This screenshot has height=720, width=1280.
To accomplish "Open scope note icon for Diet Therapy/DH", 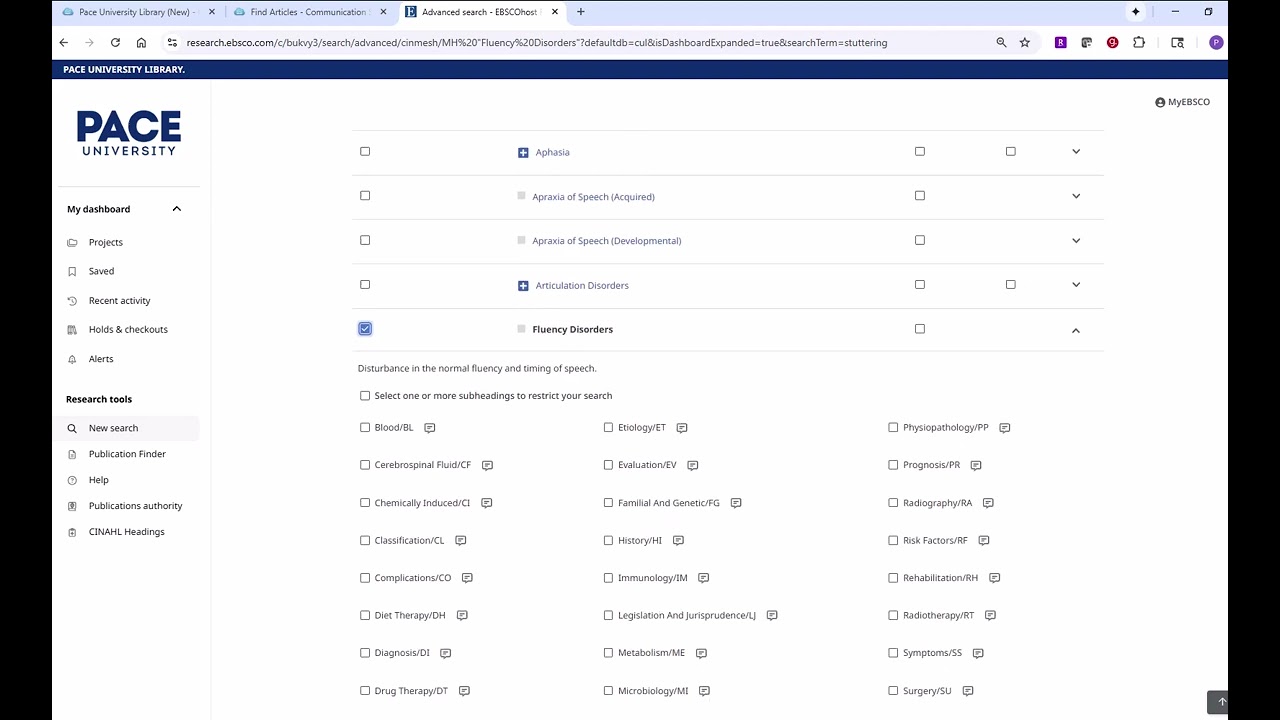I will [x=462, y=616].
